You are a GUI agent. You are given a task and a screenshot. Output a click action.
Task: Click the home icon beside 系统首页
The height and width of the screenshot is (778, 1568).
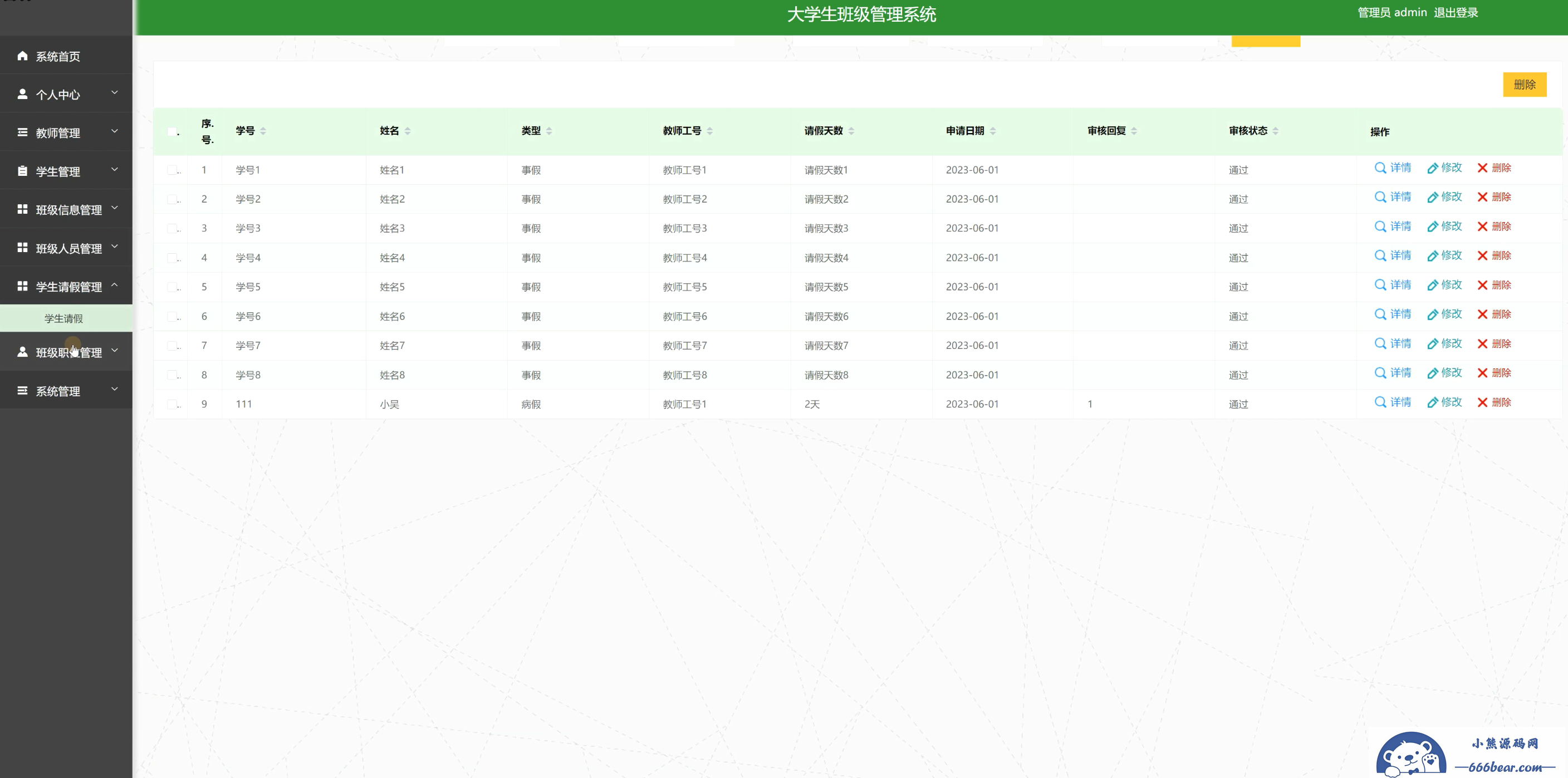[x=22, y=56]
